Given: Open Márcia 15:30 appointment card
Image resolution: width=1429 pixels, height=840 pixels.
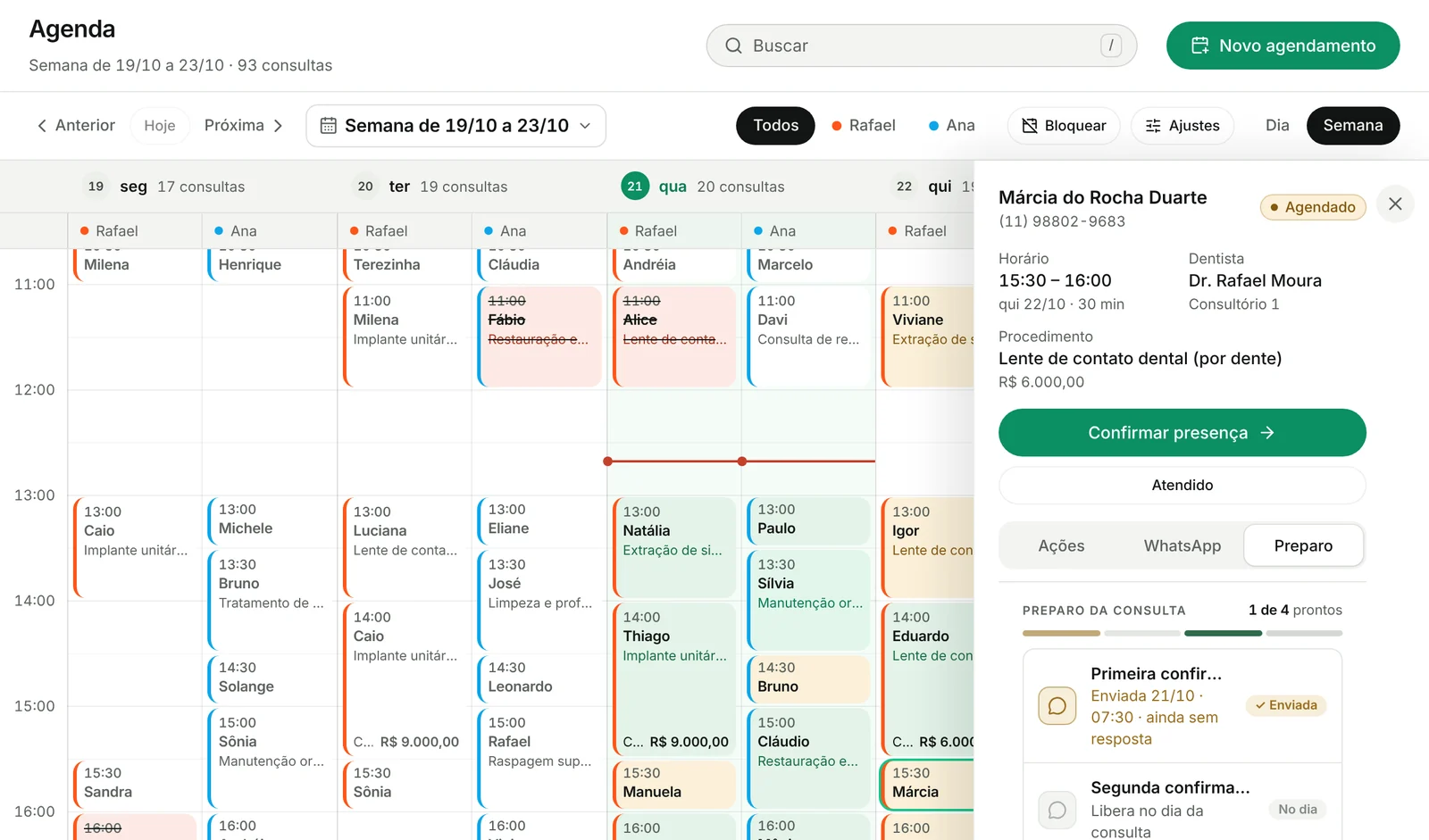Looking at the screenshot, I should 928,784.
